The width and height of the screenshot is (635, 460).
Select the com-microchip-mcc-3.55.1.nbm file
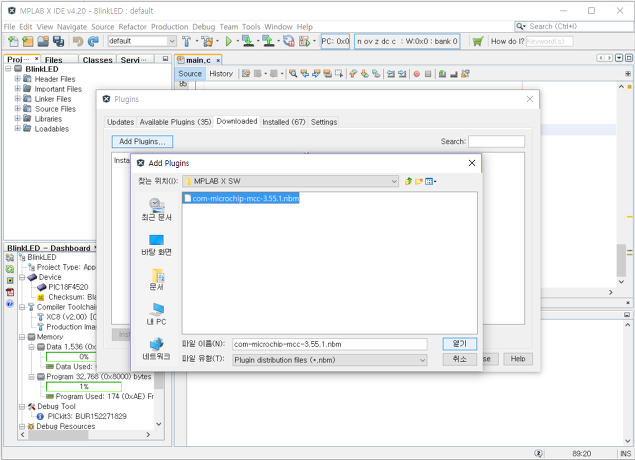pyautogui.click(x=241, y=198)
